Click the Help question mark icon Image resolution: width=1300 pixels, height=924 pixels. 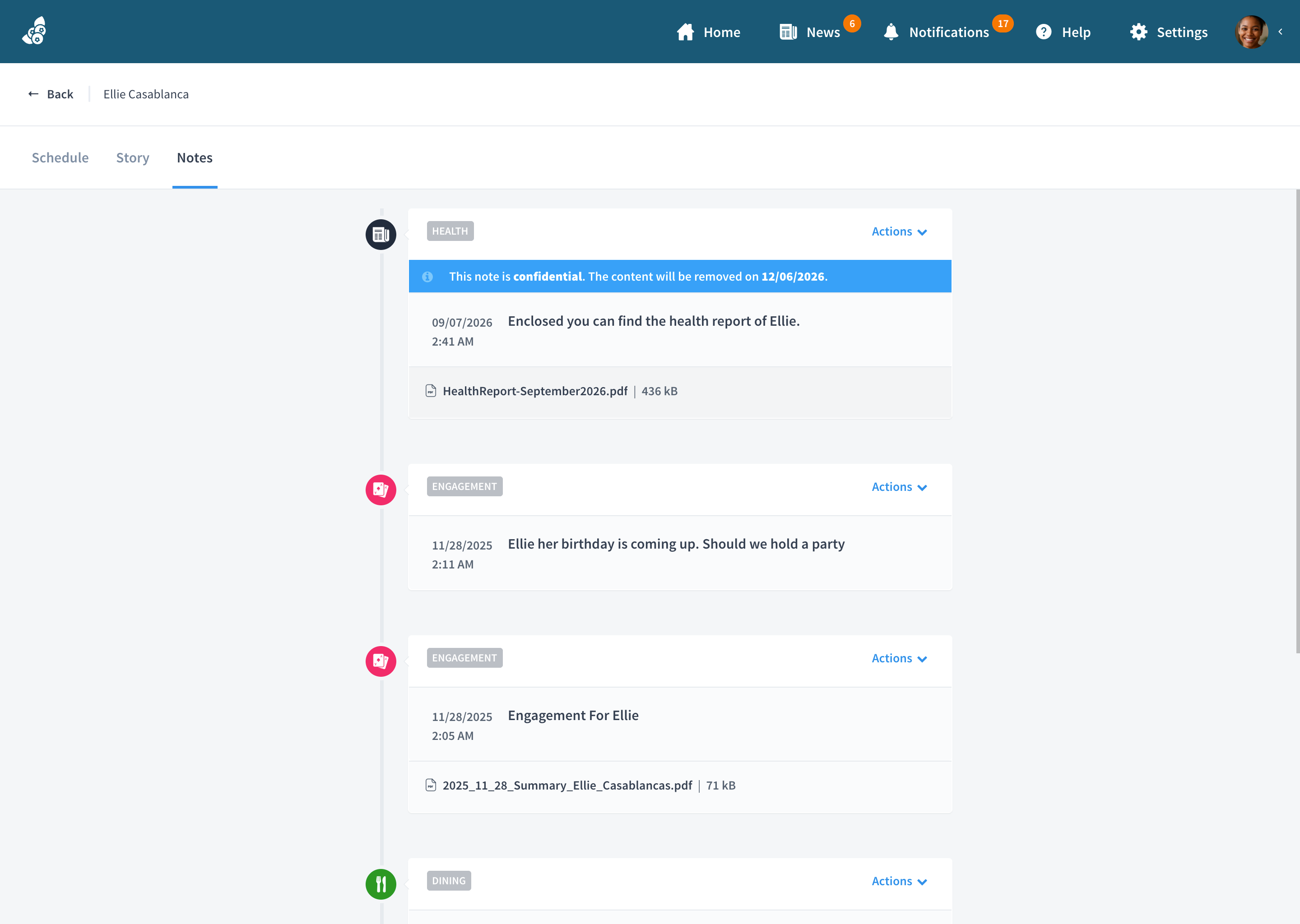click(1043, 32)
